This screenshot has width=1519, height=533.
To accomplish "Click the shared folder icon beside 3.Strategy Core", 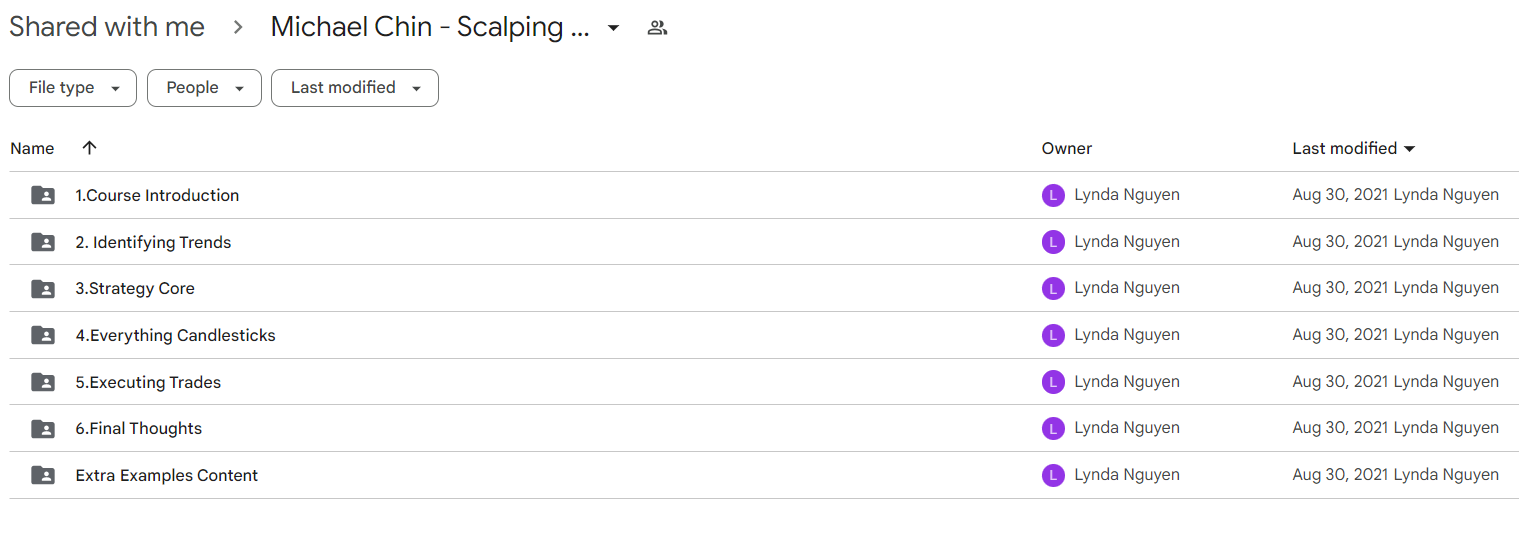I will click(x=43, y=289).
